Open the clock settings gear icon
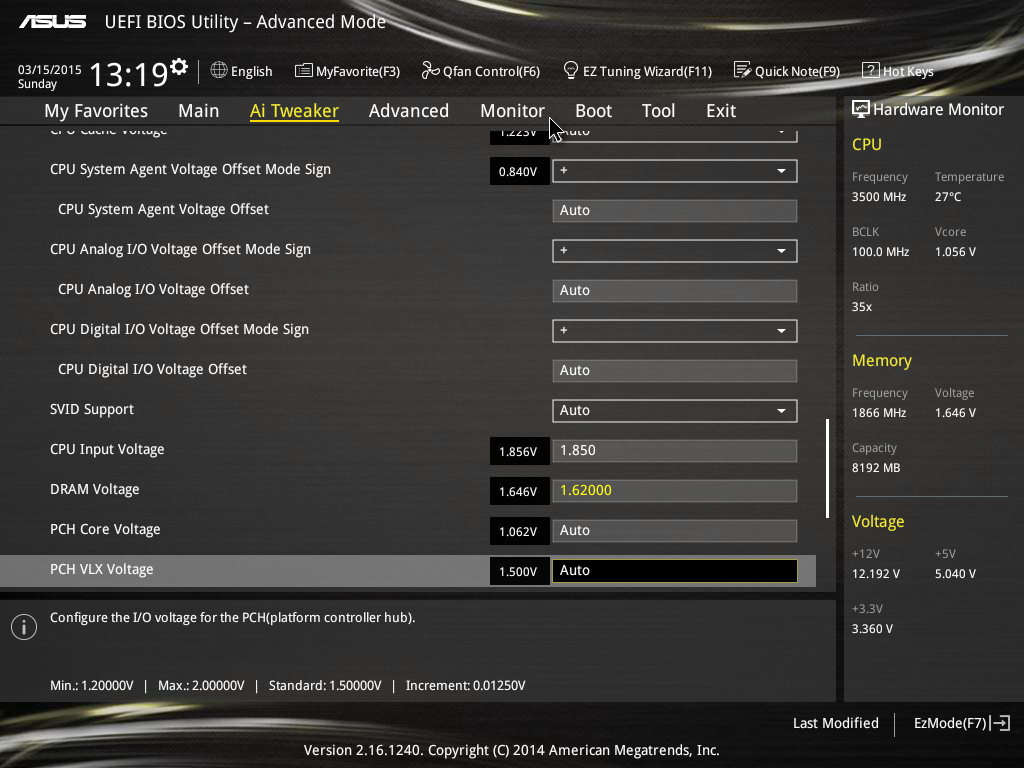This screenshot has width=1024, height=768. pos(179,67)
